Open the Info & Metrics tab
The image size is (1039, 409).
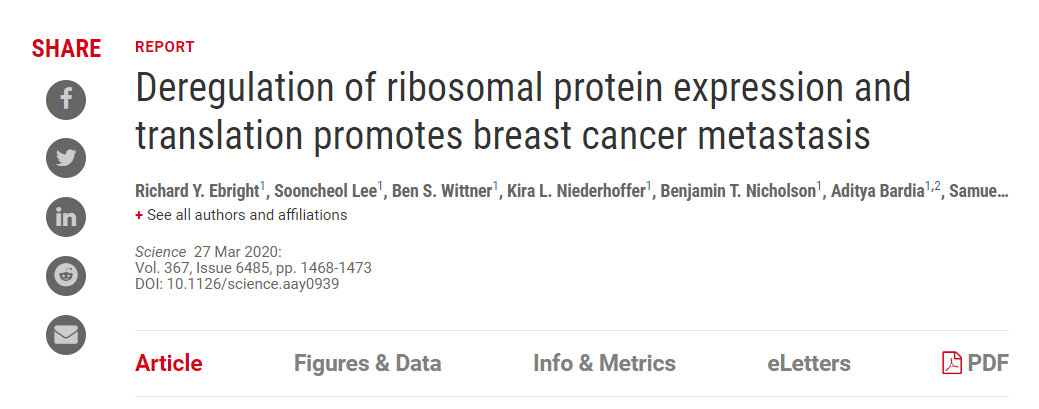click(x=604, y=363)
